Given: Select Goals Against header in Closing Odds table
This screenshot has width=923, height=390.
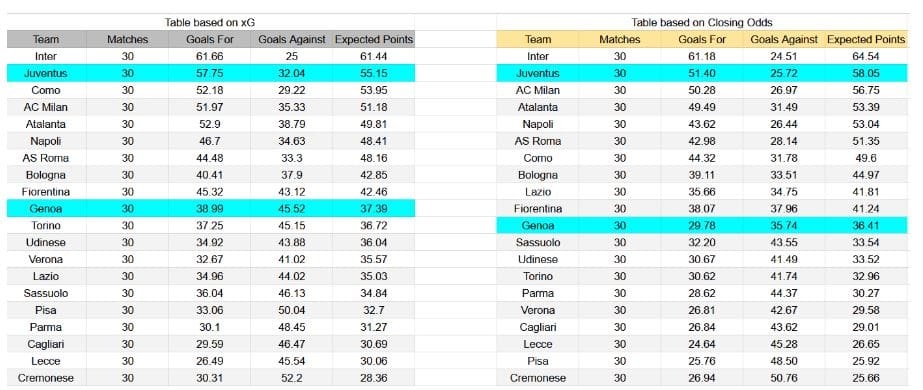Looking at the screenshot, I should pos(784,39).
